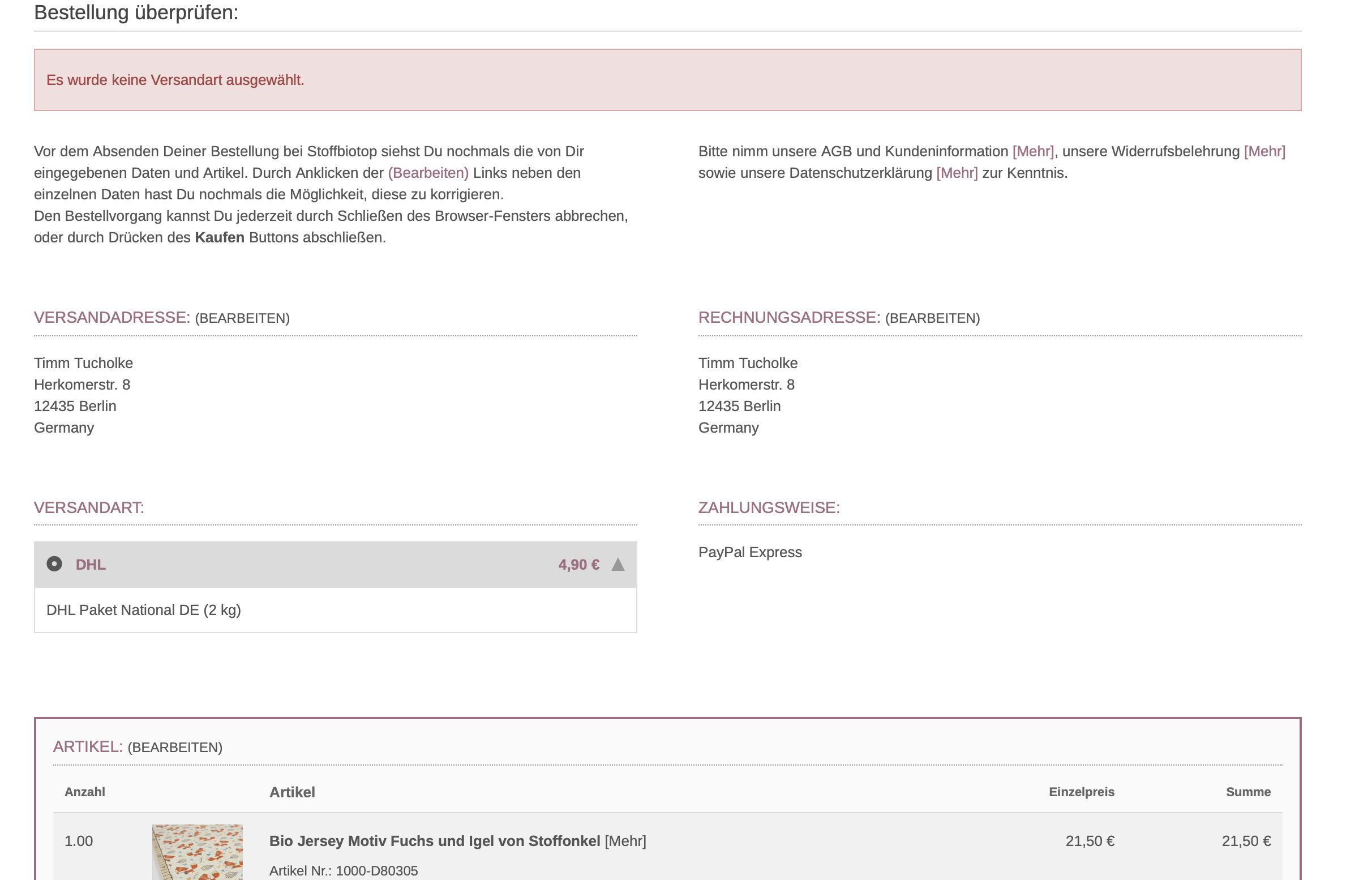Screen dimensions: 1372x880
Task: Click the Artikel Nr. 1000-D80305 text
Action: pos(344,870)
